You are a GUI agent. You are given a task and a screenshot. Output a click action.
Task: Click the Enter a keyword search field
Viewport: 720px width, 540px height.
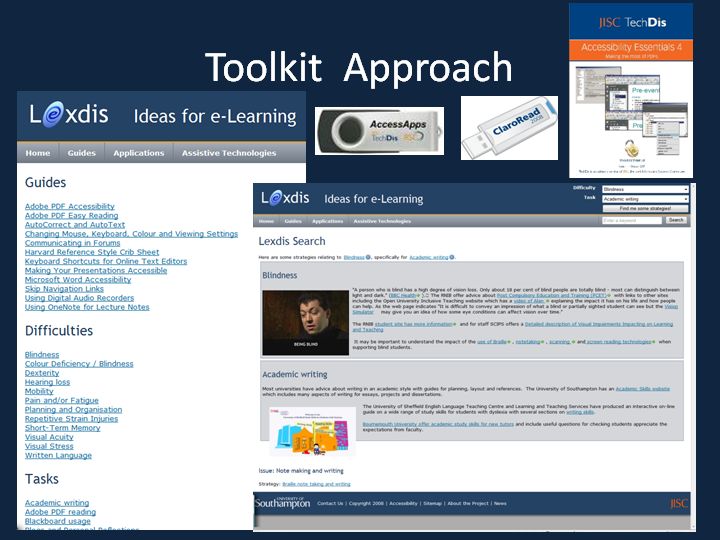coord(631,220)
